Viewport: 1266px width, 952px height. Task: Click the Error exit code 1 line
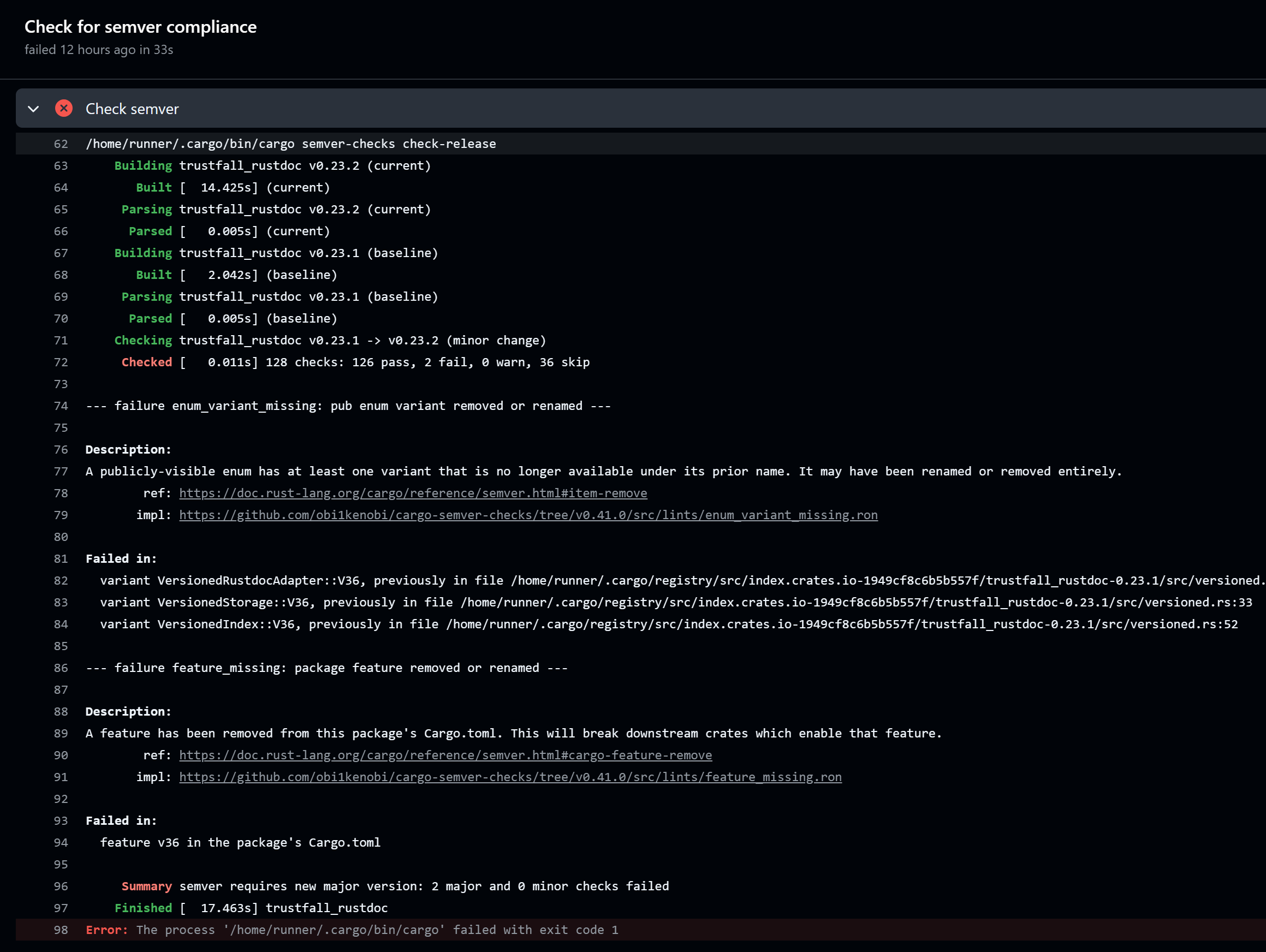[x=352, y=930]
